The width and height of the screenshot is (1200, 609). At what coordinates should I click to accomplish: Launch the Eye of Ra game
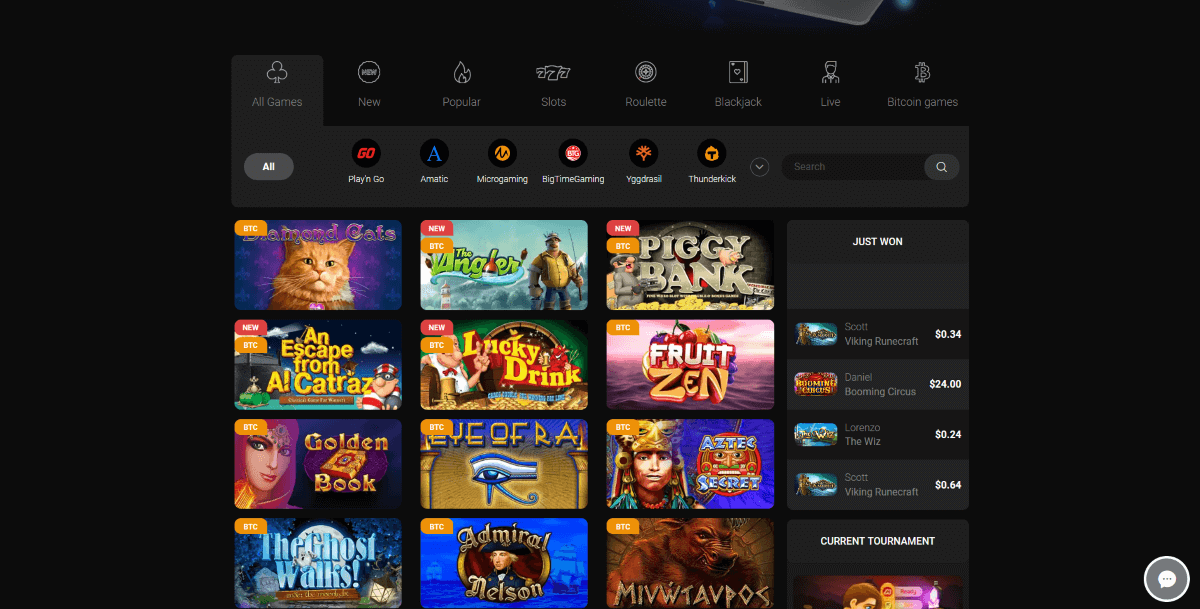[x=504, y=464]
